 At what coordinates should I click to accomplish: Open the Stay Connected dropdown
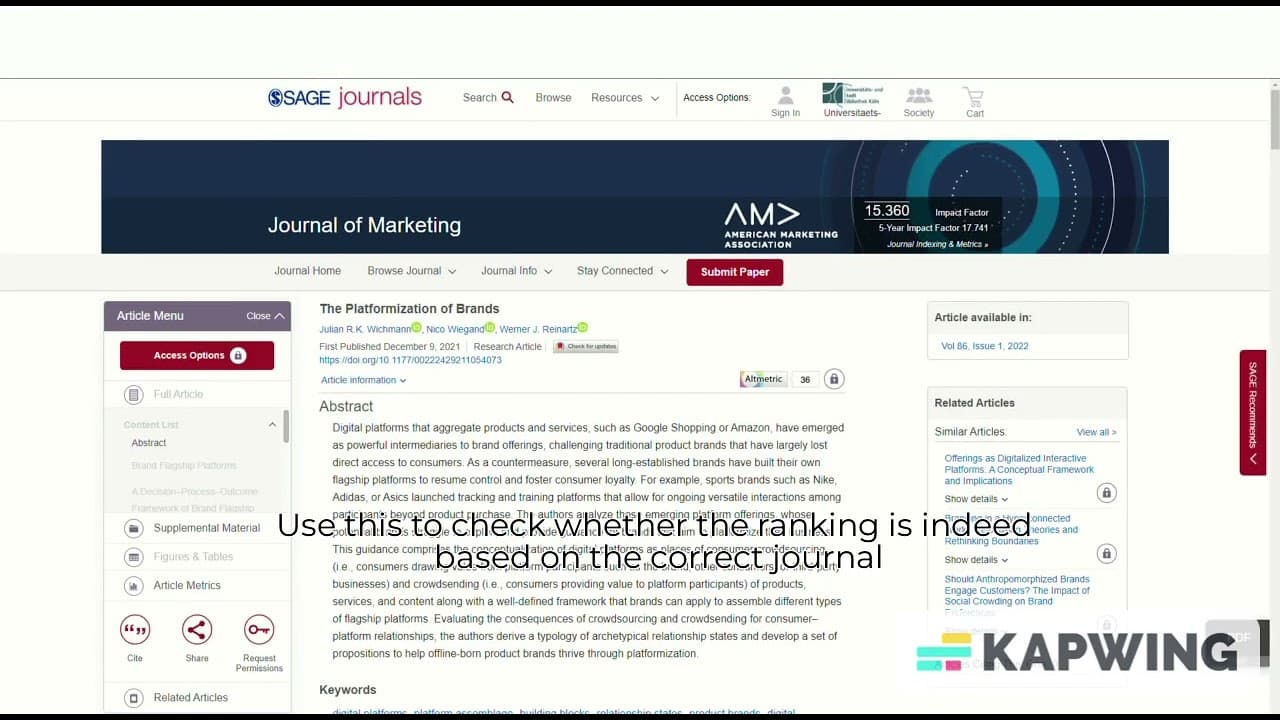pos(622,271)
